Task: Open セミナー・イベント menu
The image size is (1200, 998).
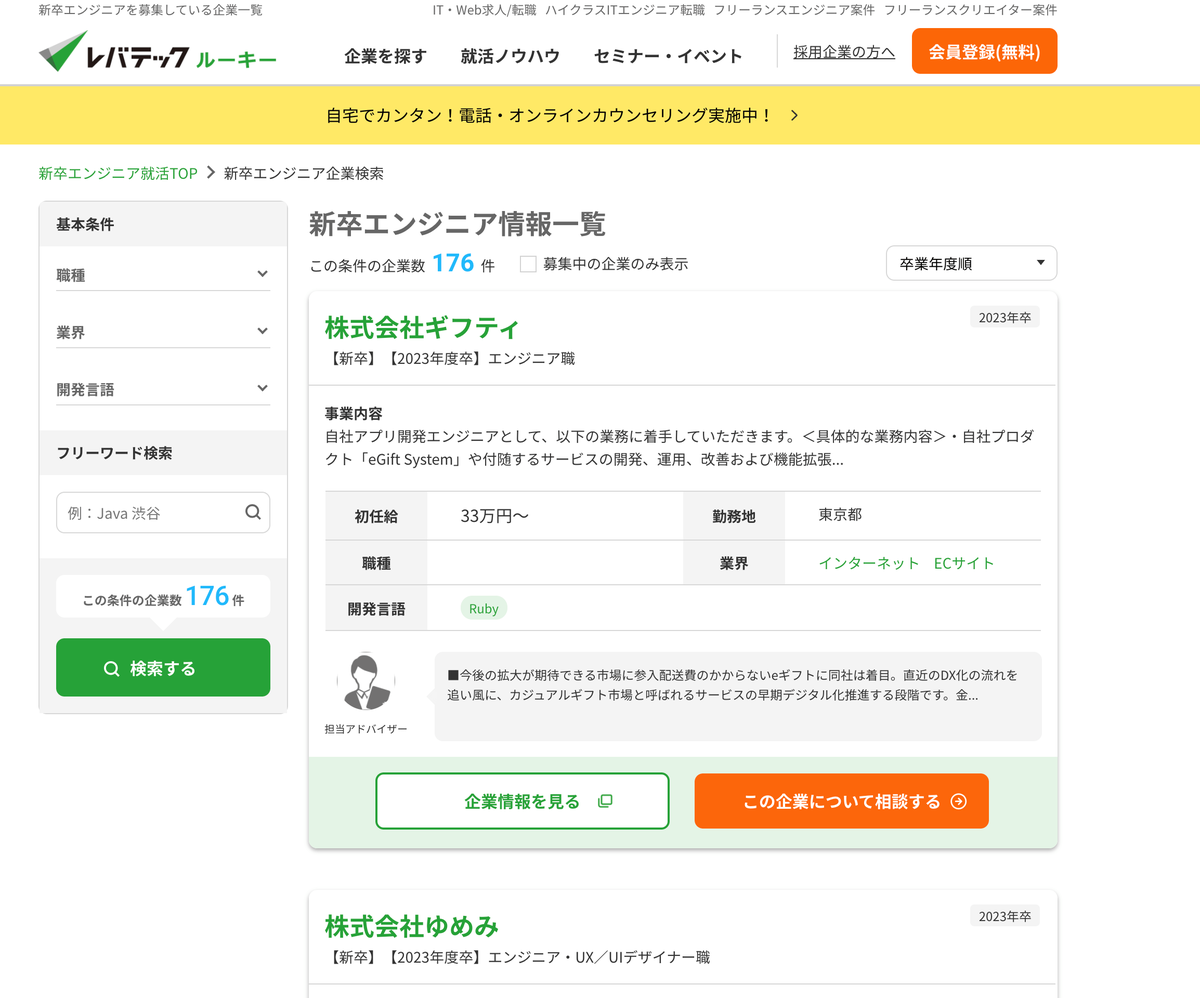Action: 668,56
